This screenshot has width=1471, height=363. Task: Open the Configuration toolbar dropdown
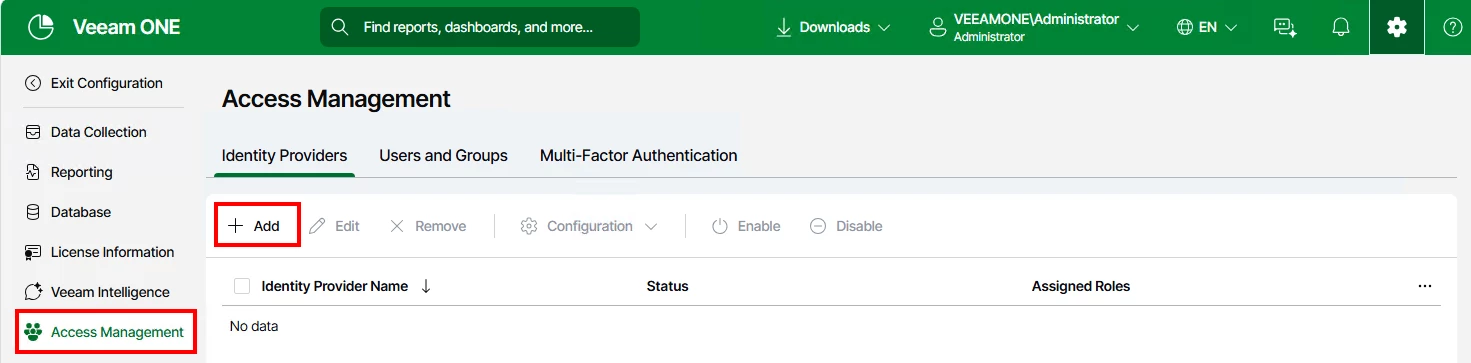point(589,226)
